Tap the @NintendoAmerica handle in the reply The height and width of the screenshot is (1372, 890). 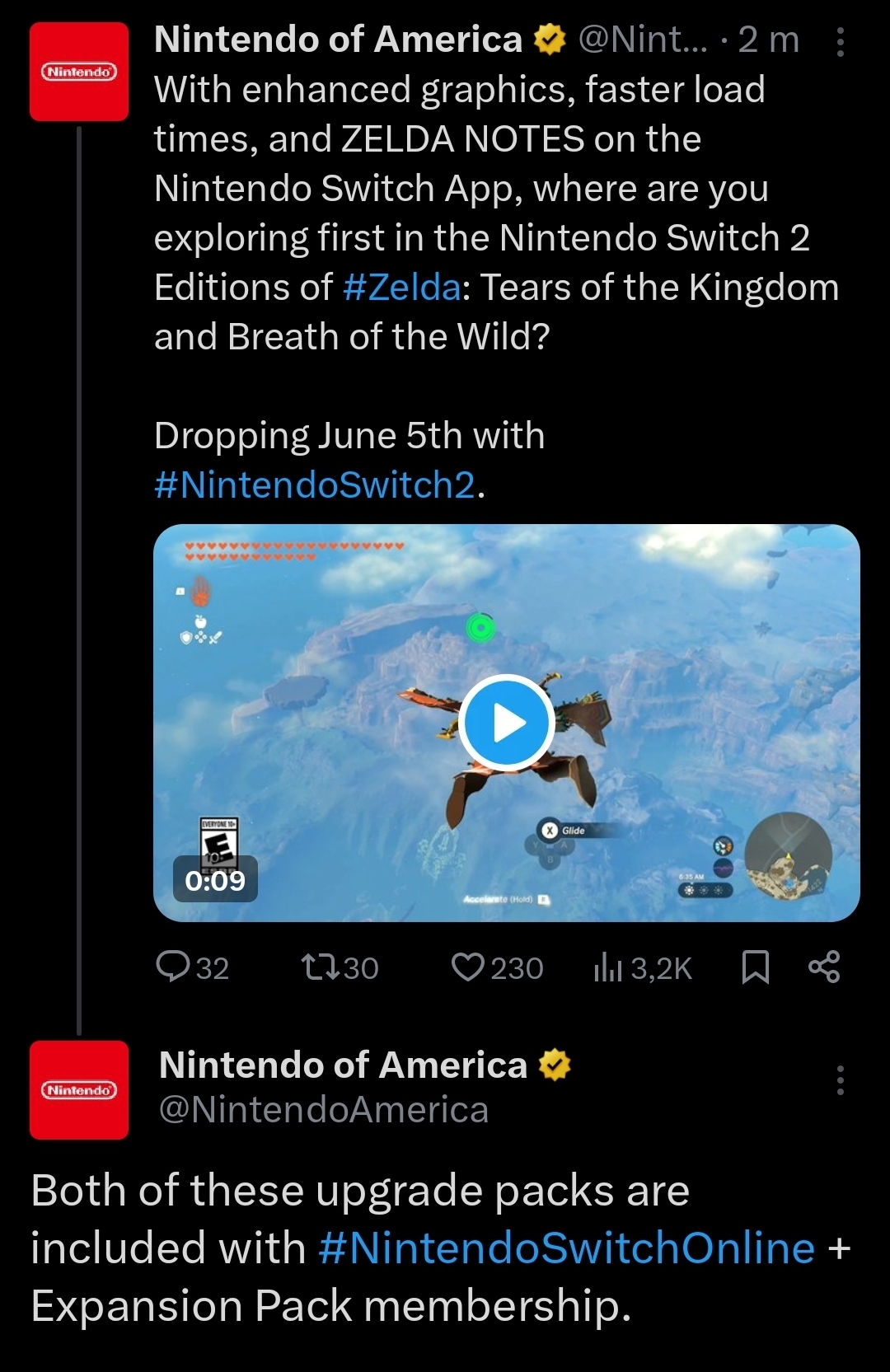tap(324, 1110)
